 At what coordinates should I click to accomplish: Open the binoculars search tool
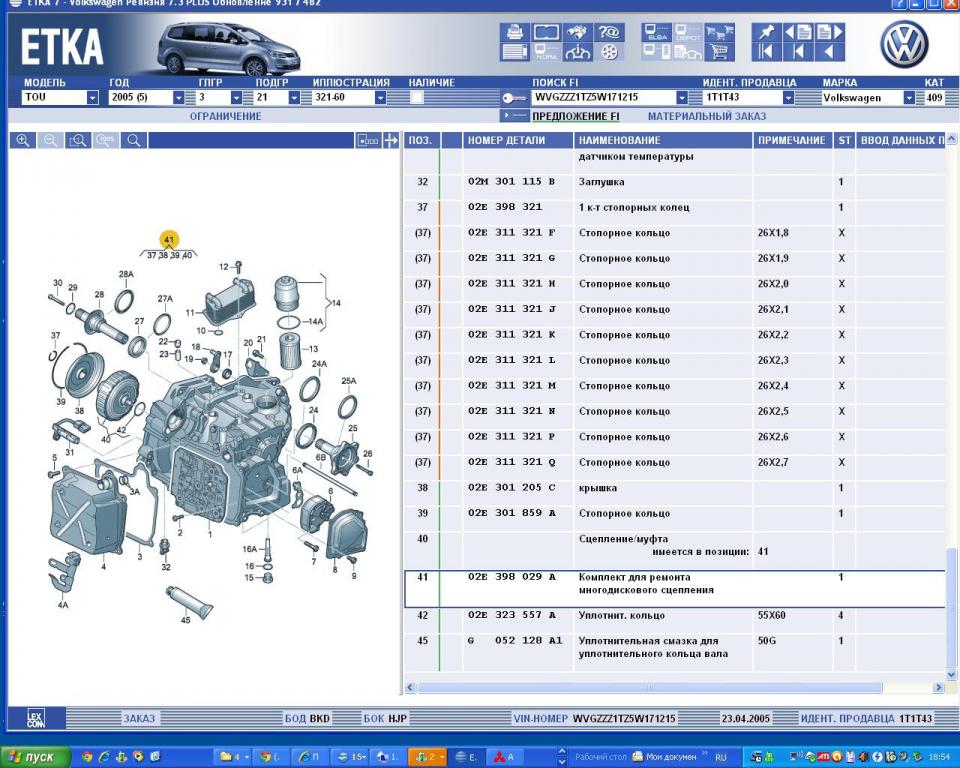(577, 32)
